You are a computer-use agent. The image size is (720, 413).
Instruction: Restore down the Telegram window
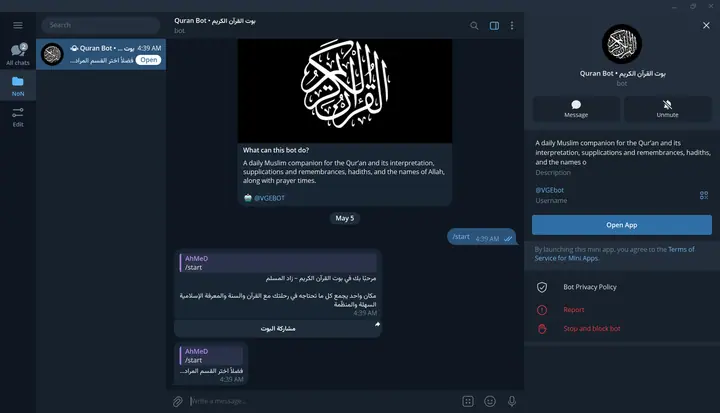coord(693,6)
